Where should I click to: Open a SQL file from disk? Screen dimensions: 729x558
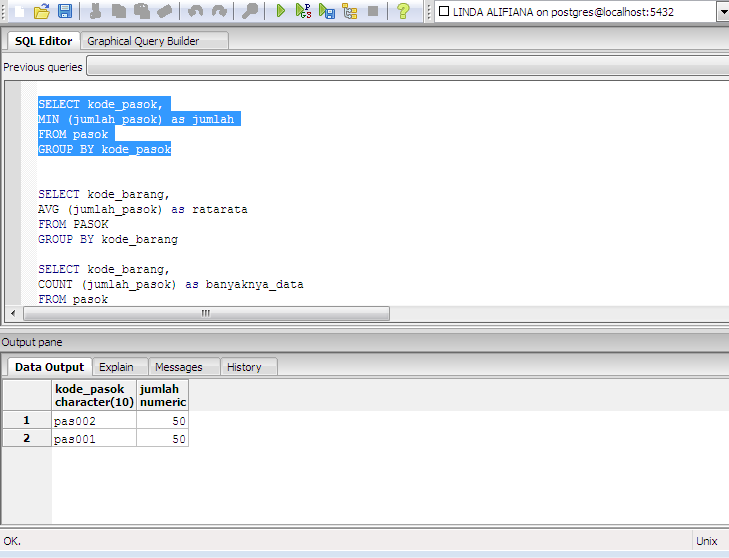coord(42,11)
